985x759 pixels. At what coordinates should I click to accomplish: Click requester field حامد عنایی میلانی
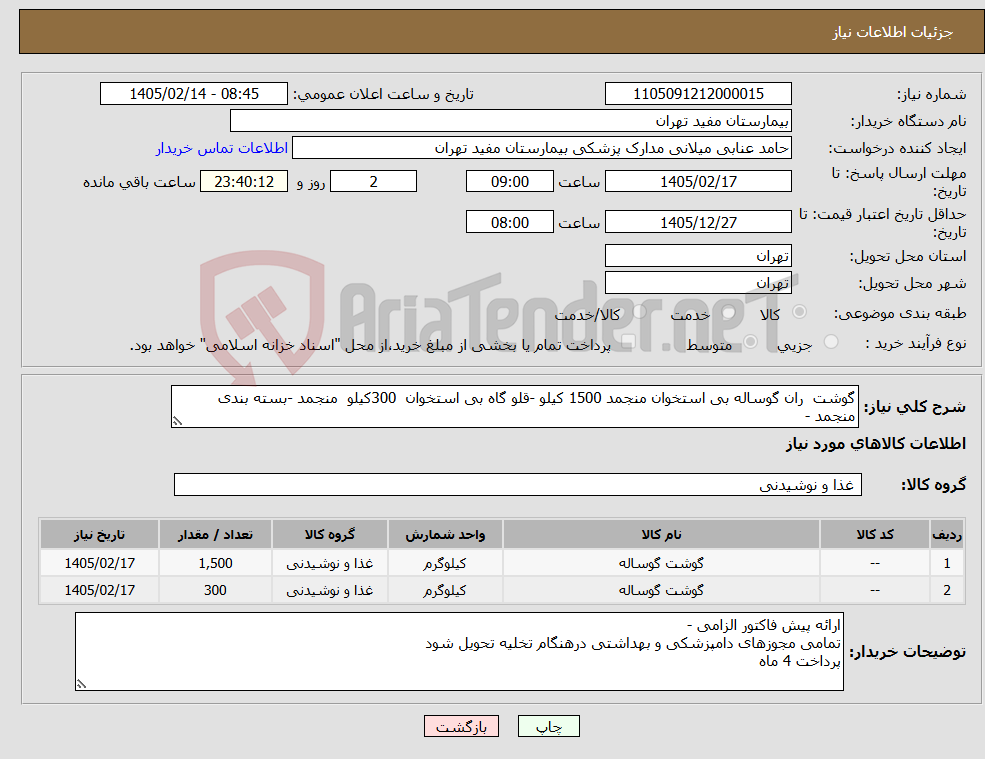coord(541,148)
